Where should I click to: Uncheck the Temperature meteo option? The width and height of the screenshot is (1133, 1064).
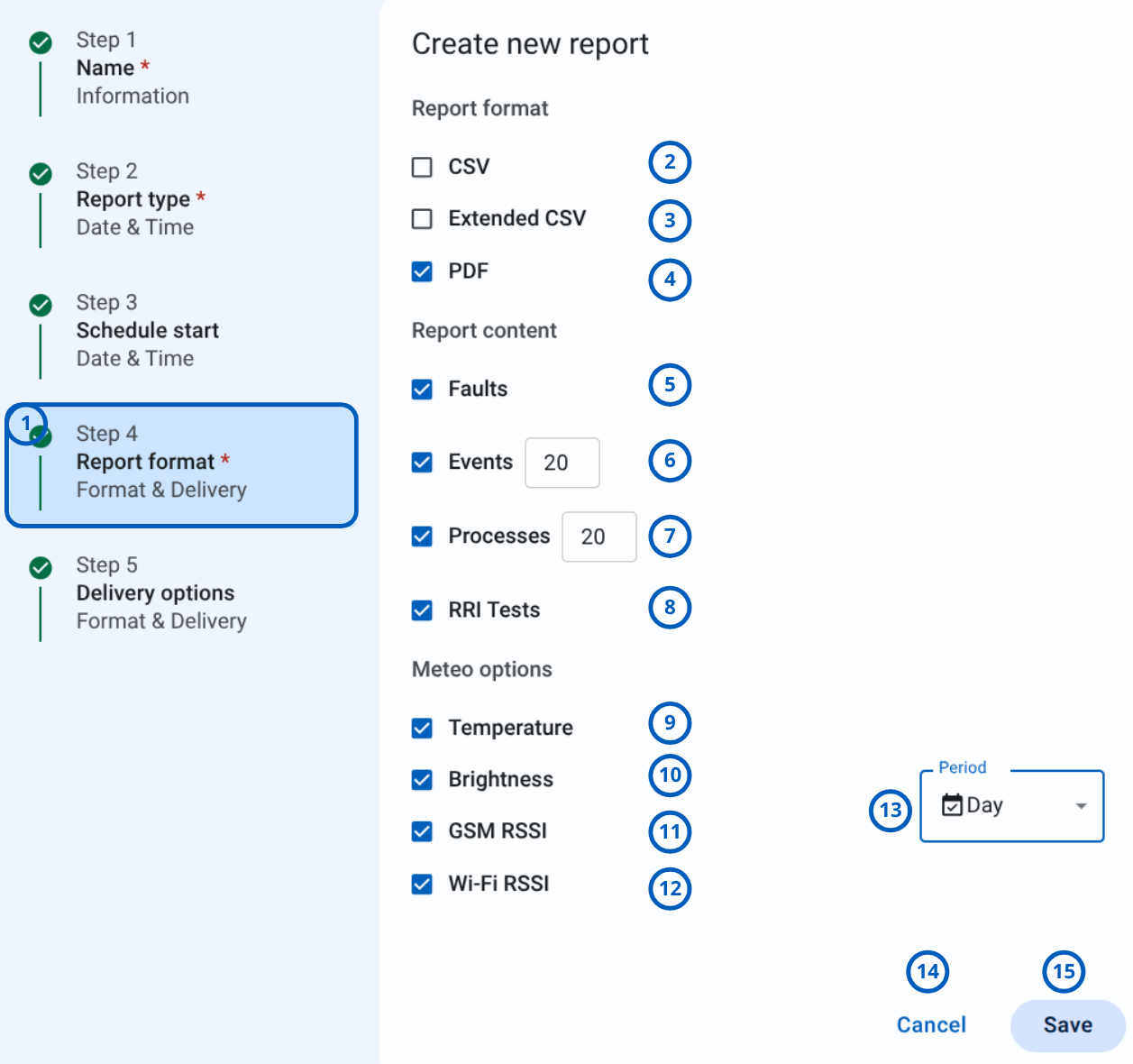point(422,728)
